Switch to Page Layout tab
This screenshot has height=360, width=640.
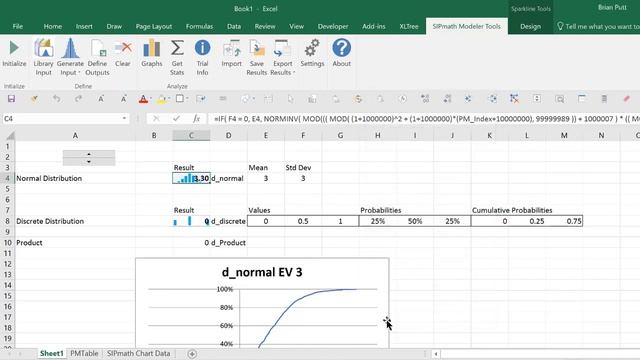153,27
